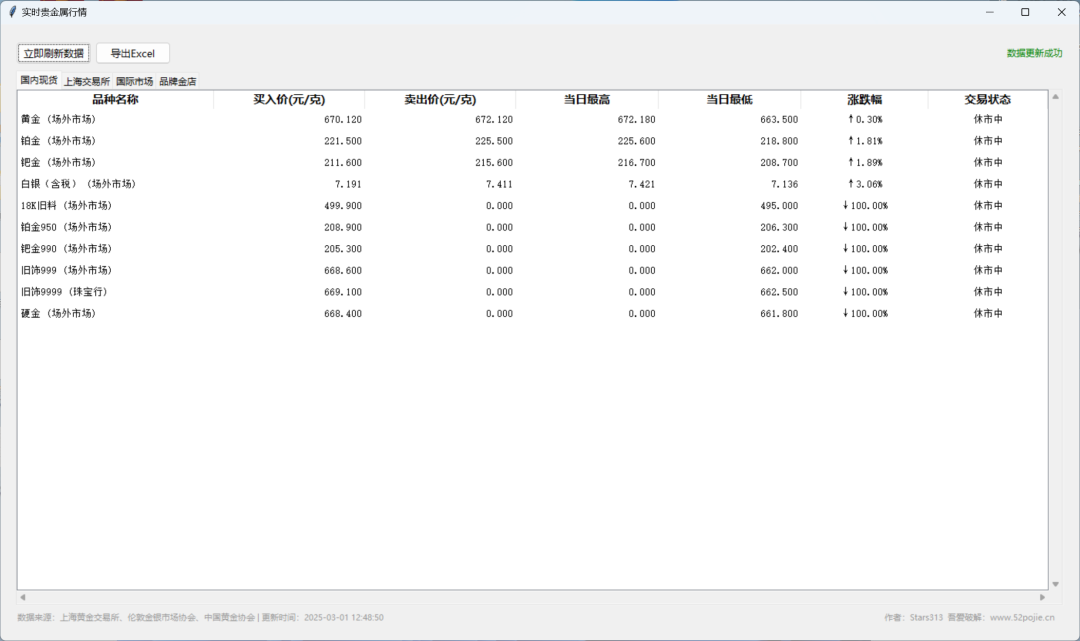This screenshot has width=1080, height=641.
Task: Click the 当日最低 column header
Action: 729,100
